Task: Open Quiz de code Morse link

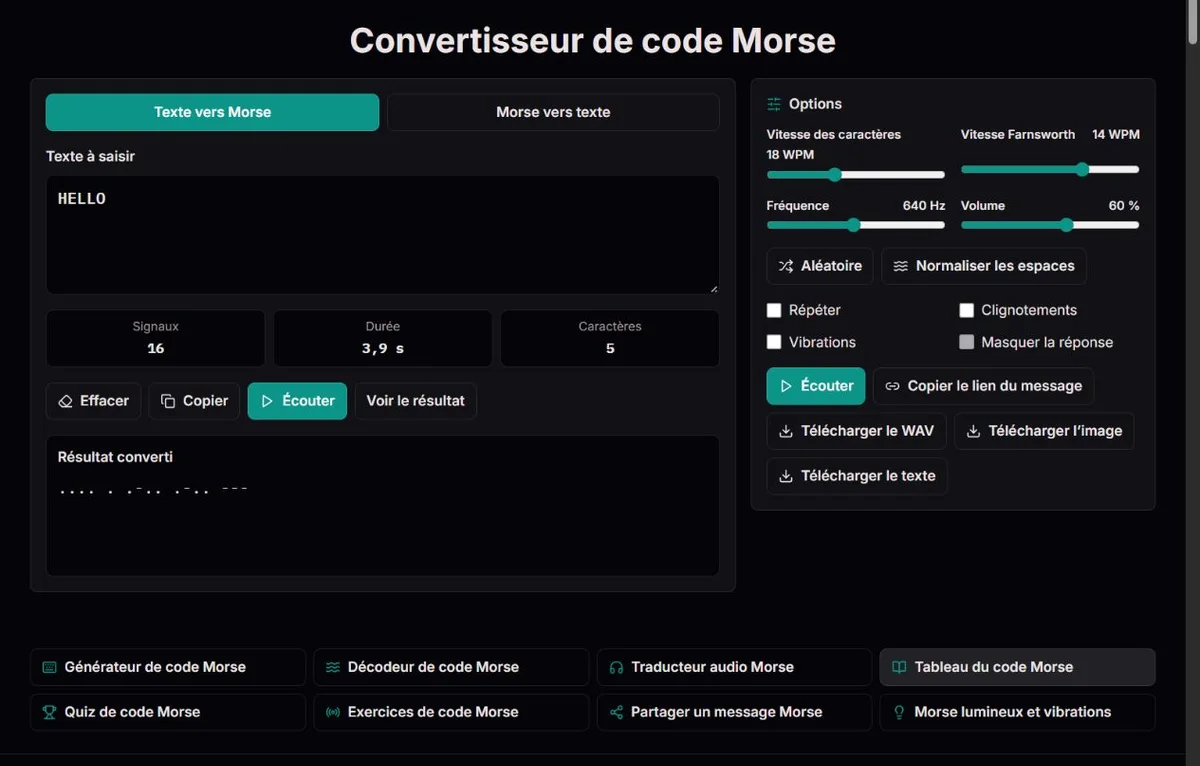Action: [x=168, y=712]
